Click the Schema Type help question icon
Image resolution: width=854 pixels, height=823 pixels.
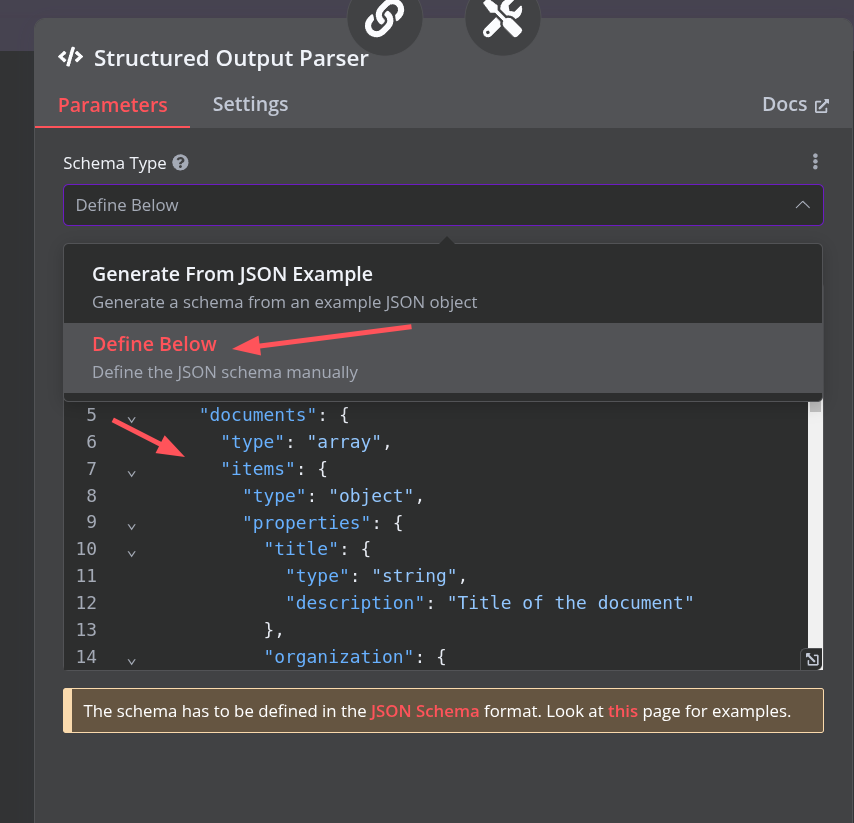click(180, 163)
